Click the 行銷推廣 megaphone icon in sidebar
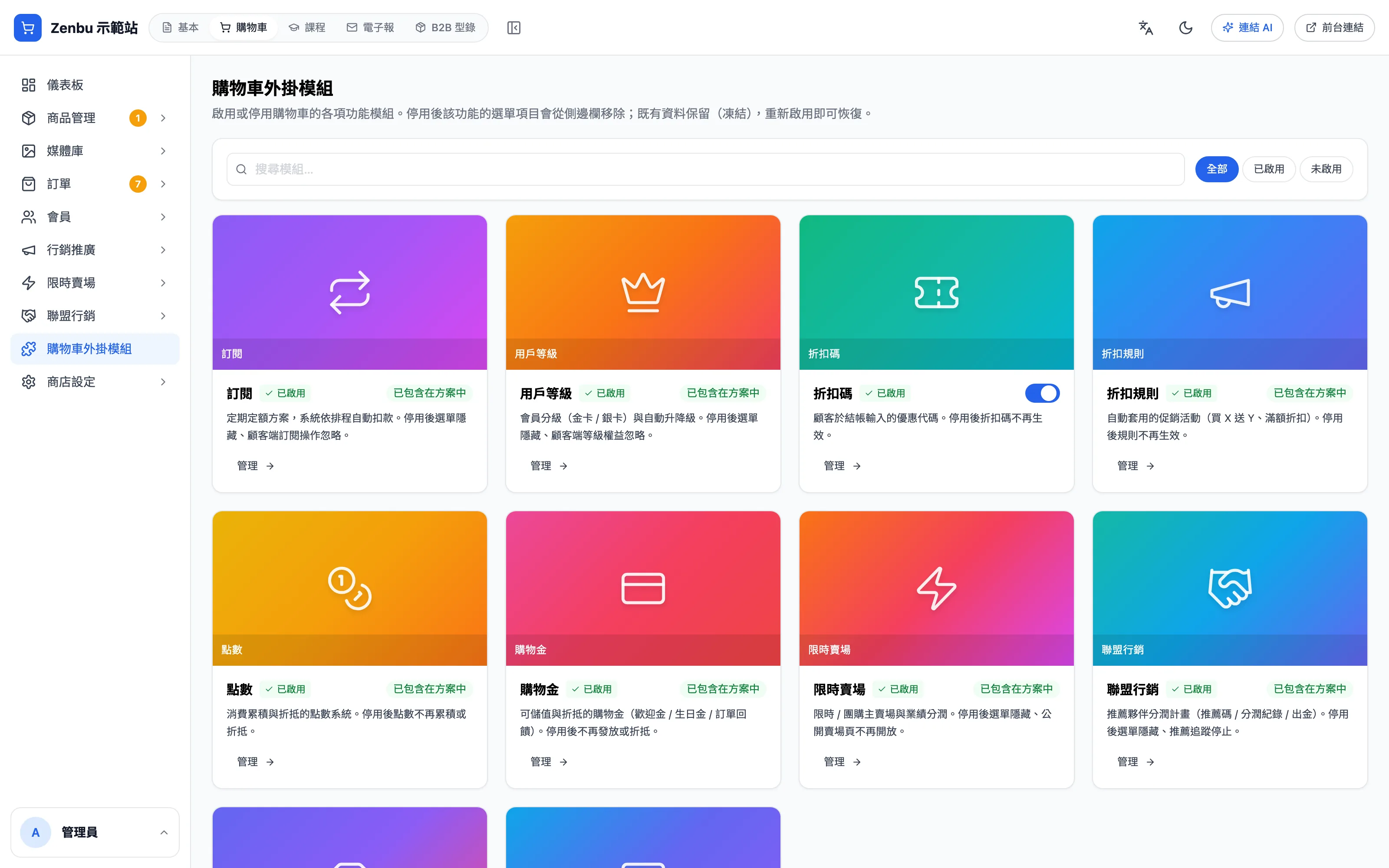 [29, 250]
